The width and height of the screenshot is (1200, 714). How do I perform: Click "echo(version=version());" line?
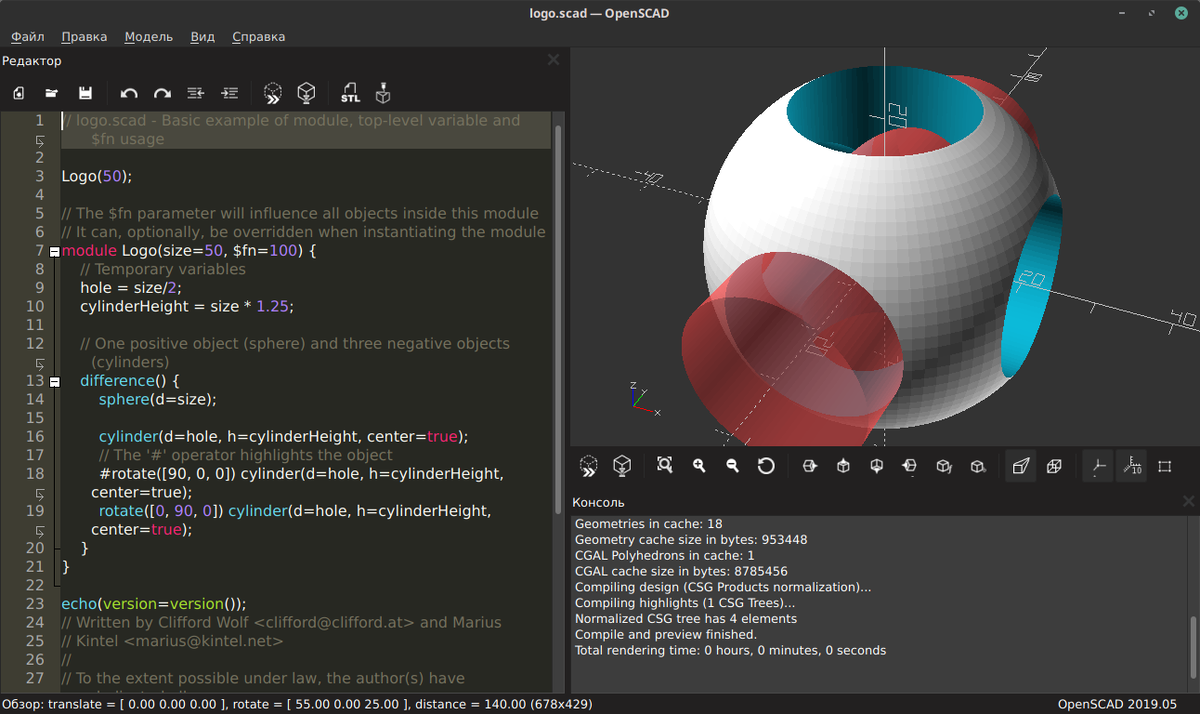pos(154,604)
